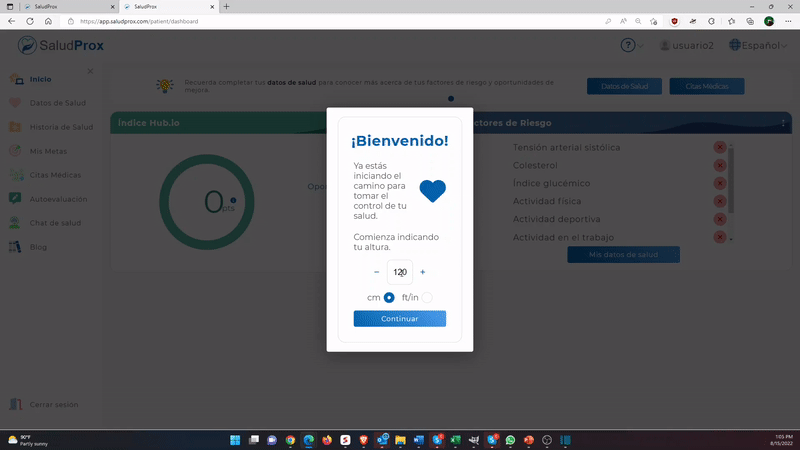Screen dimensions: 800x450
Task: Click the browser profile avatar
Action: click(x=769, y=21)
